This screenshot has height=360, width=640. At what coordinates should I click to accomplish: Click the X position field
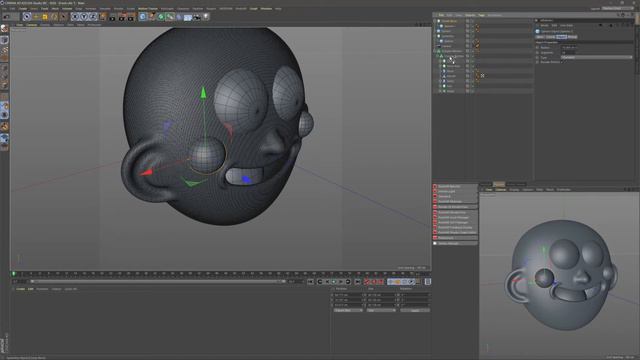pyautogui.click(x=348, y=294)
